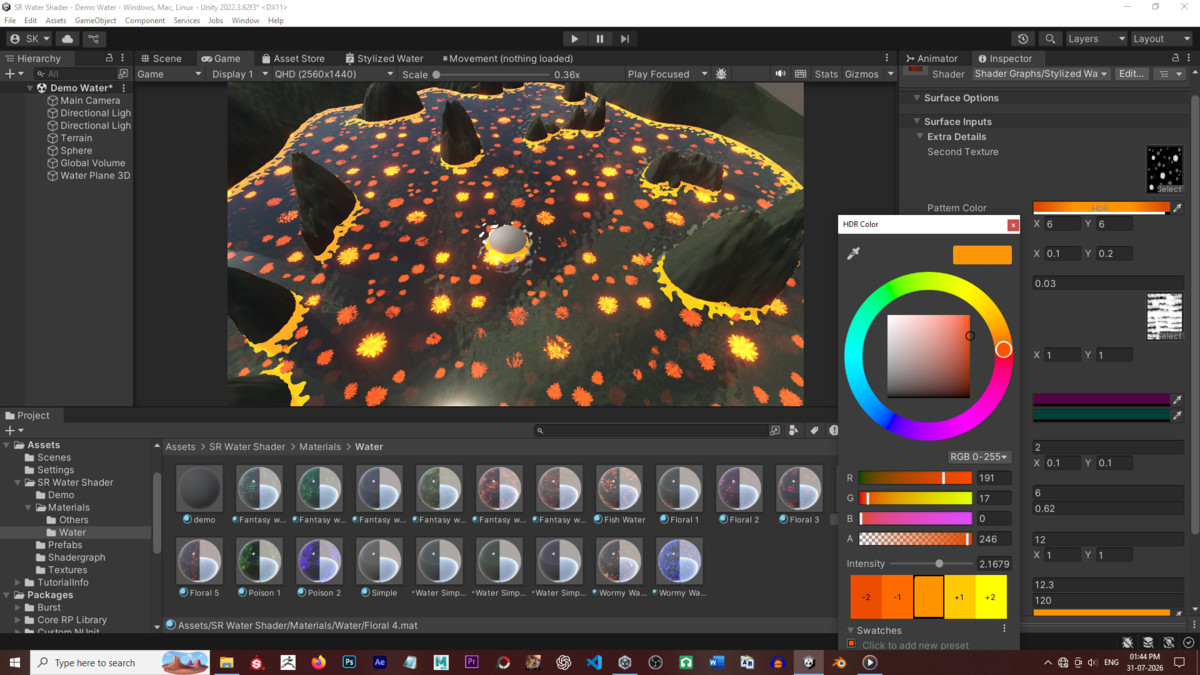Open search in window icon in Project panel
This screenshot has width=1200, height=675.
(x=775, y=430)
